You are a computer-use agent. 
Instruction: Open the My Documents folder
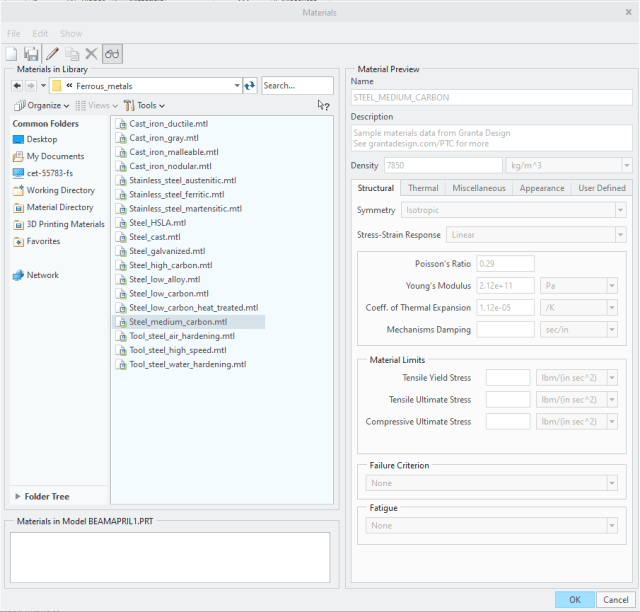point(49,156)
